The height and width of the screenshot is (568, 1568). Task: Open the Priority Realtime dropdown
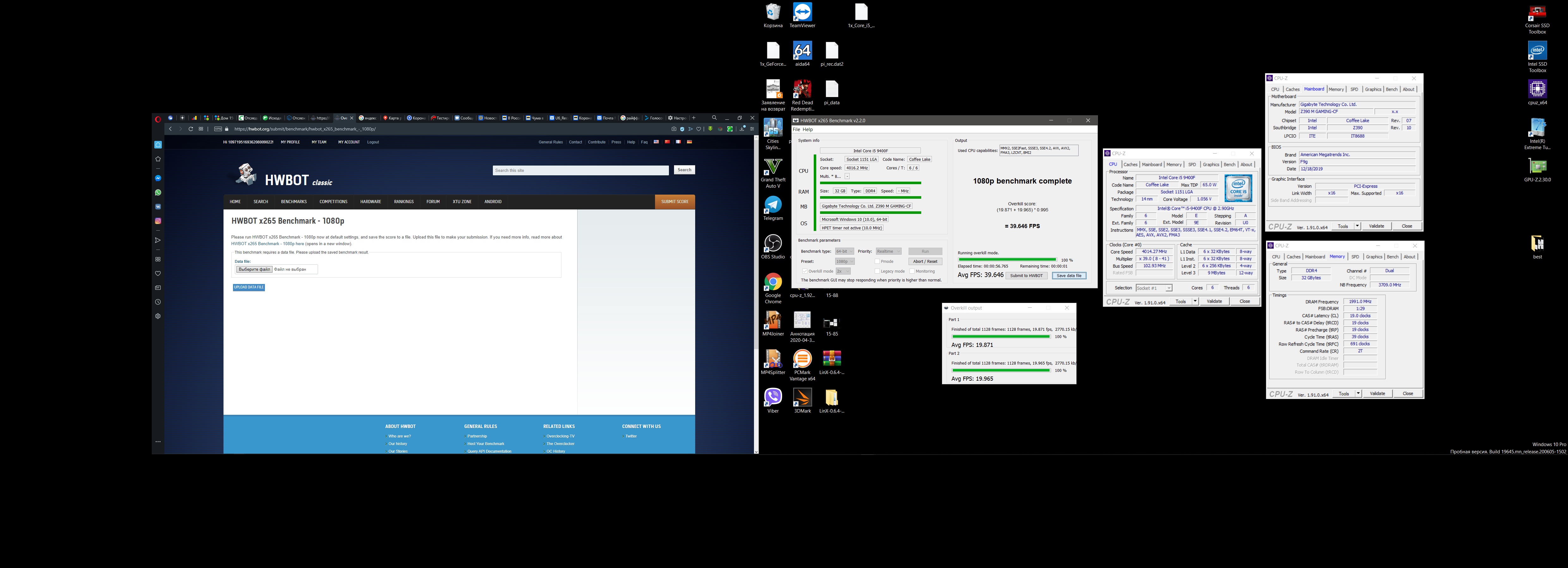[888, 251]
